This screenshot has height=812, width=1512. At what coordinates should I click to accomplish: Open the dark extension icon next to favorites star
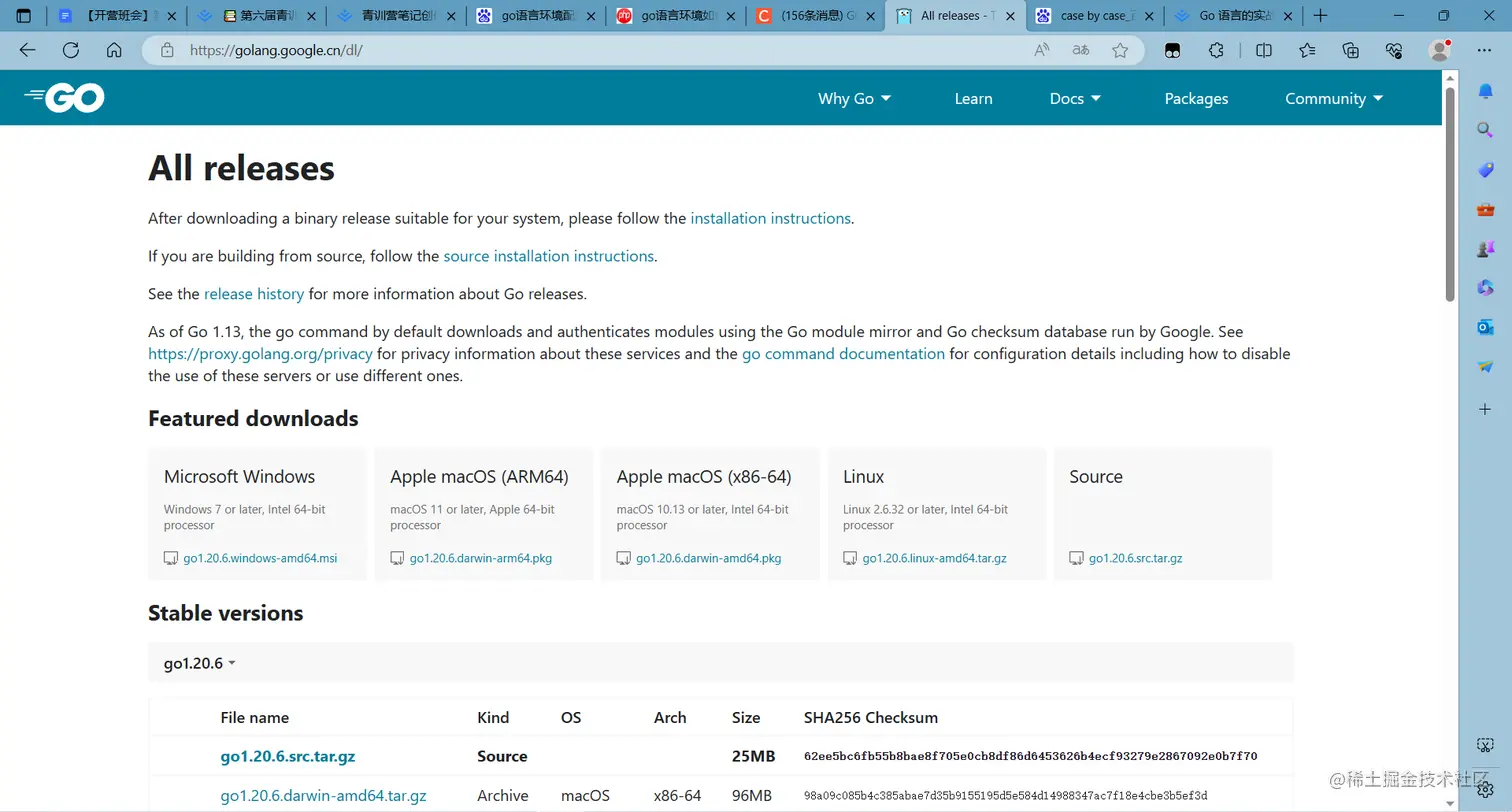tap(1173, 50)
